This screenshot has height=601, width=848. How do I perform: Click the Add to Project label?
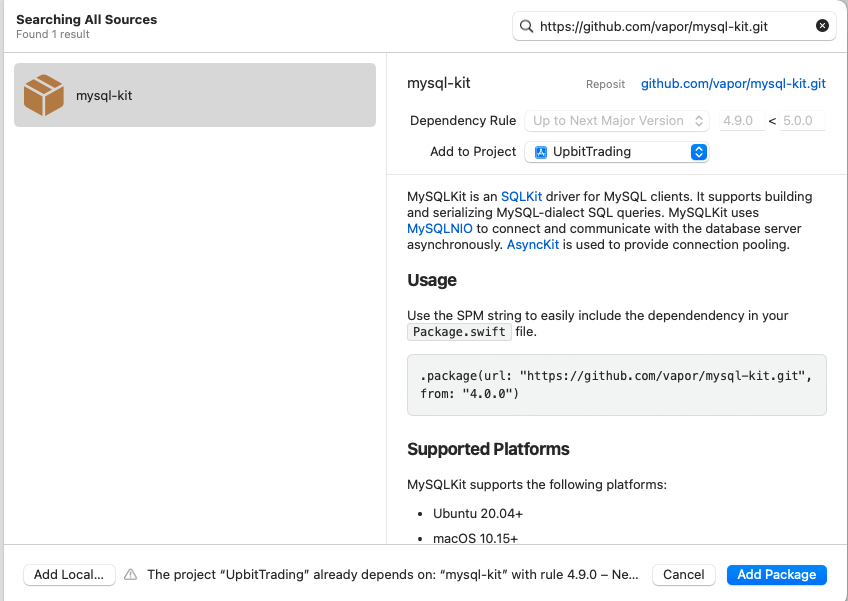473,152
